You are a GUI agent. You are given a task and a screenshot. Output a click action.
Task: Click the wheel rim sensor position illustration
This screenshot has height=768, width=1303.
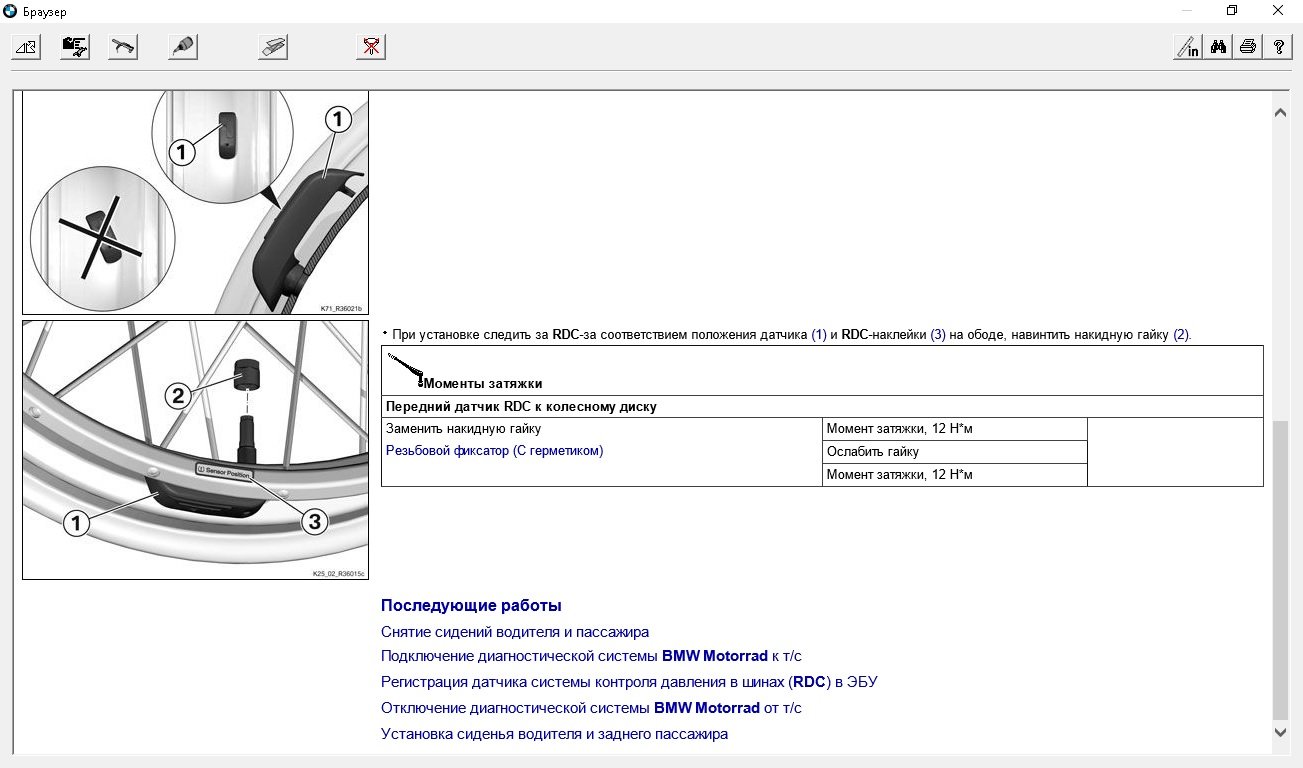click(x=195, y=449)
